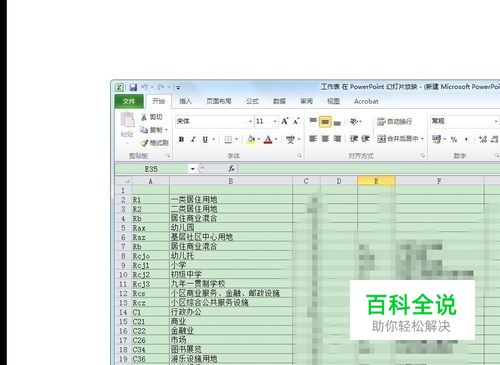Click the phonetic guide 文 icon
The width and height of the screenshot is (500, 365).
(x=290, y=139)
